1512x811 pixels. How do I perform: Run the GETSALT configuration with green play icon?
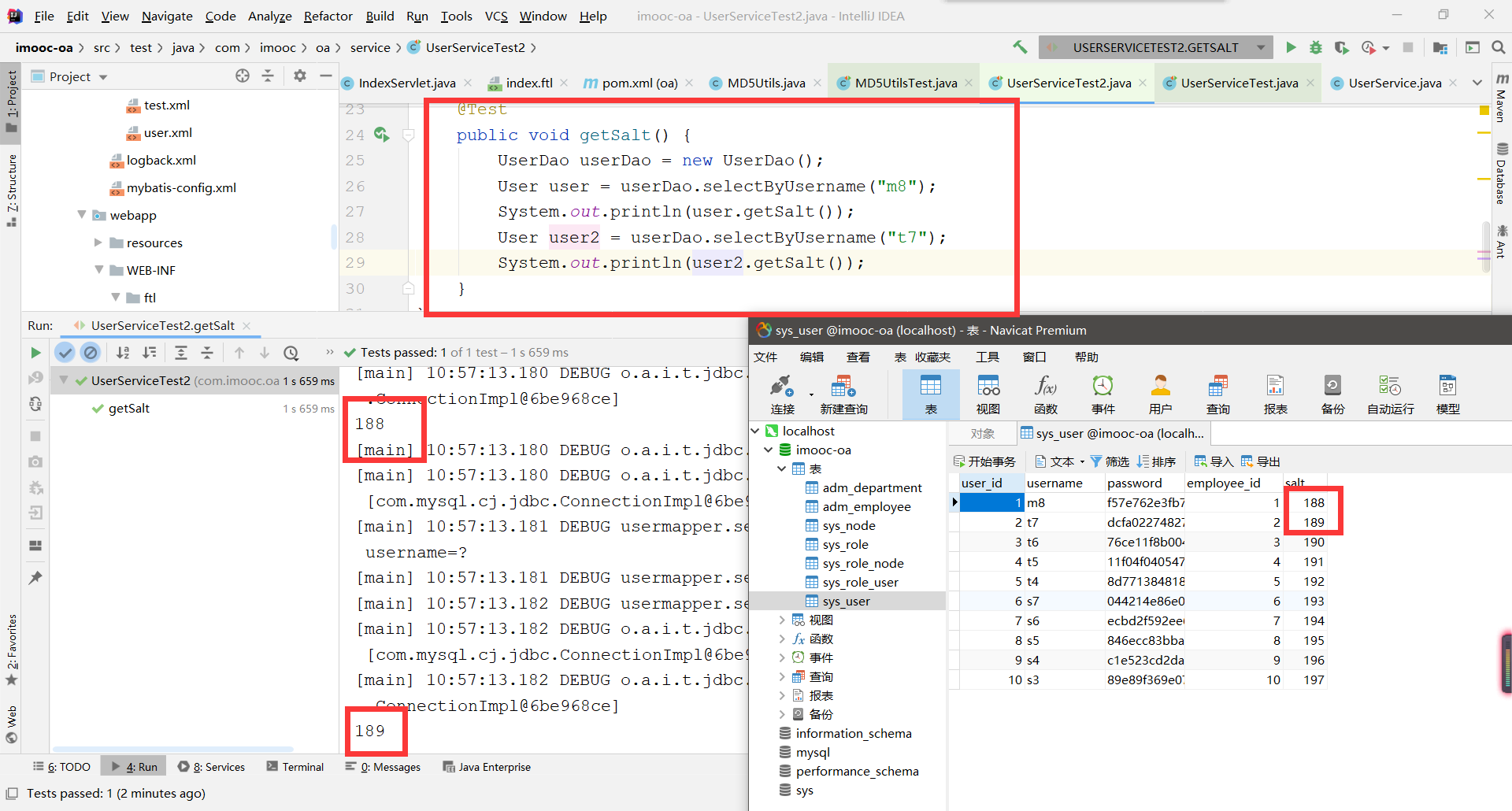(x=1291, y=47)
